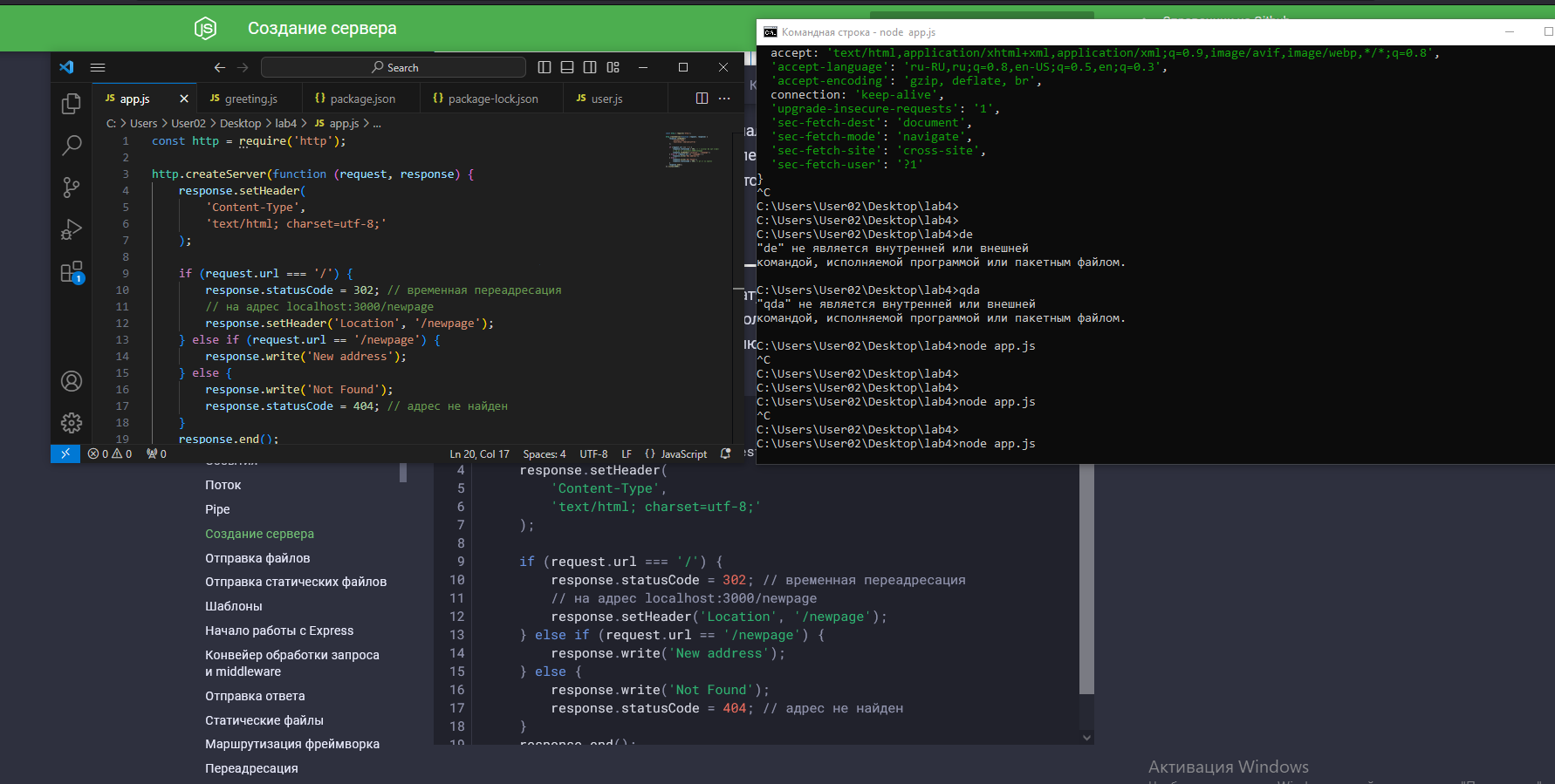Viewport: 1555px width, 784px height.
Task: Open the editor More Actions ellipsis menu
Action: click(724, 99)
